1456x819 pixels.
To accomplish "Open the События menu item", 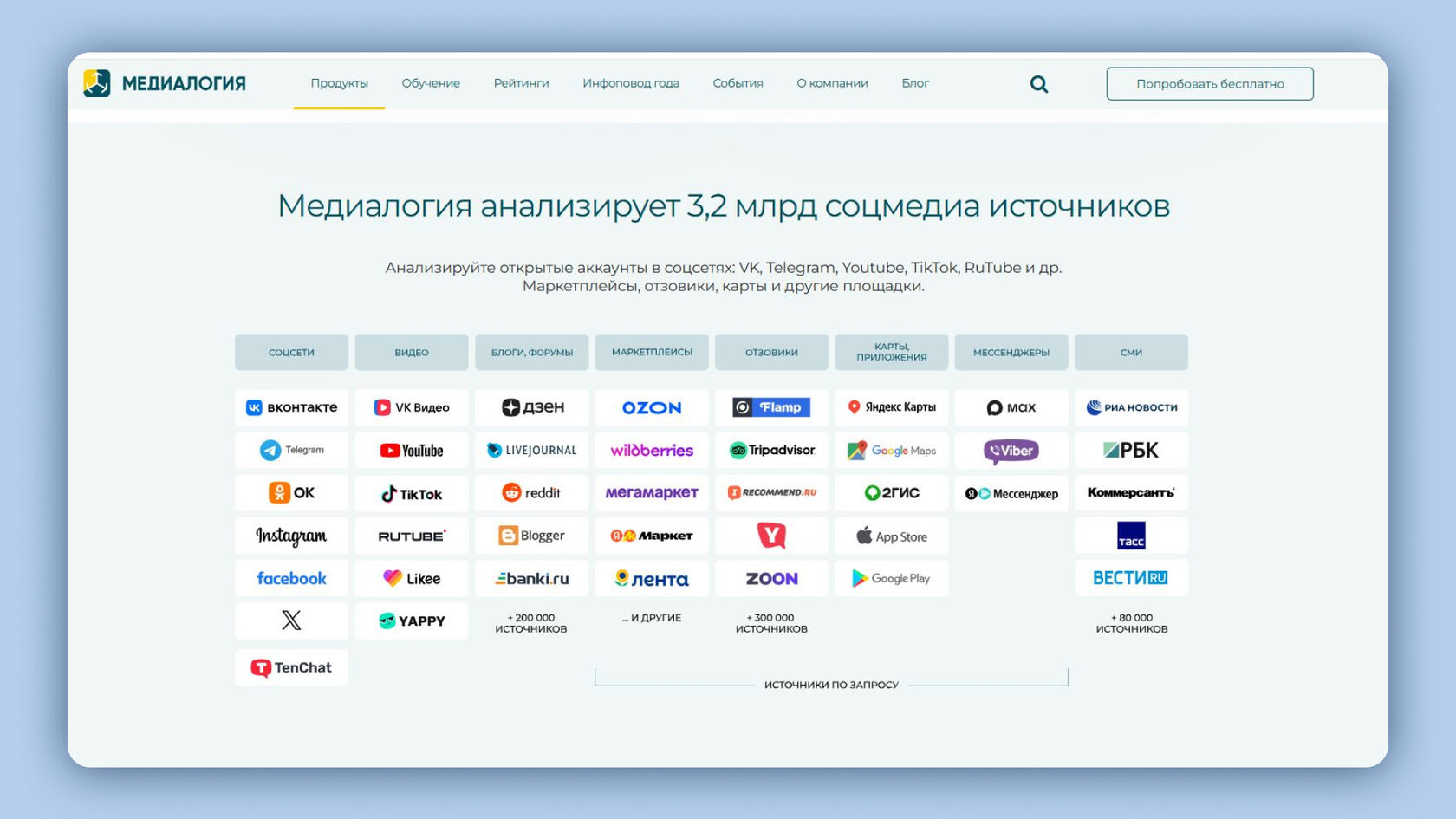I will coord(738,83).
